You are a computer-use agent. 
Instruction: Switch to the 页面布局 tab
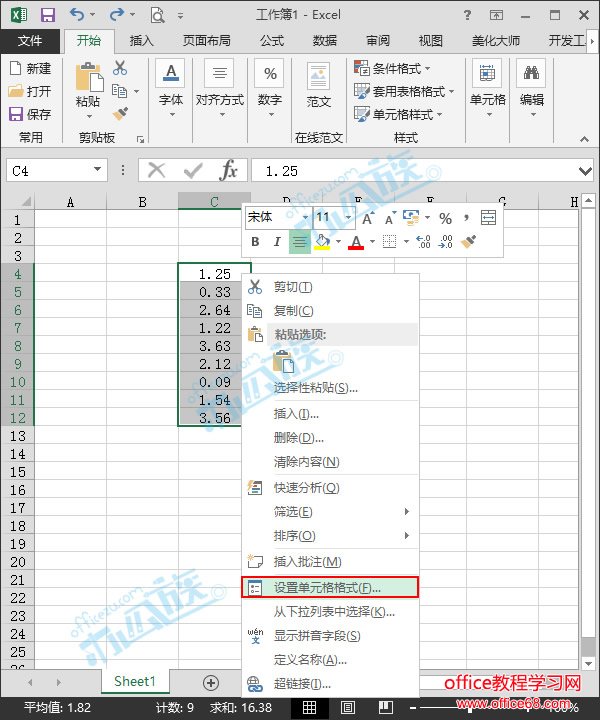(207, 41)
